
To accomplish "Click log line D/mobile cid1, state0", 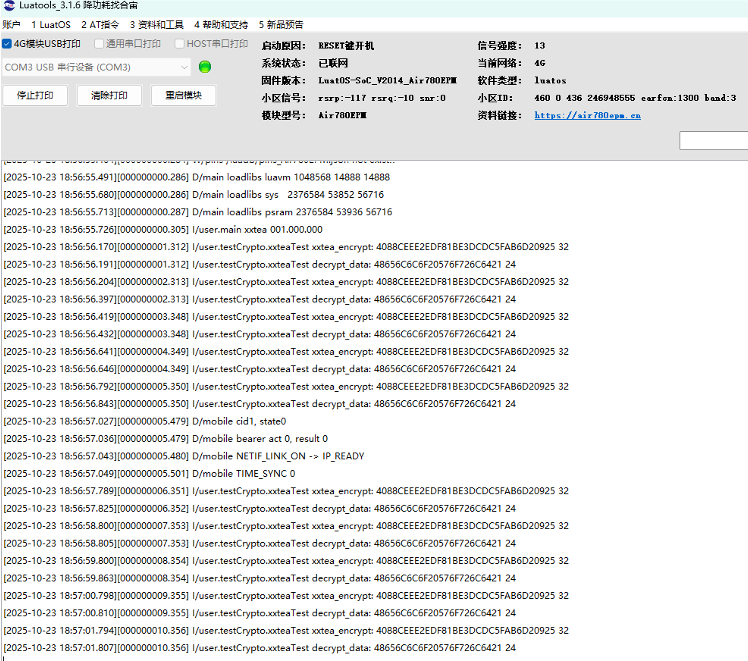I will pyautogui.click(x=145, y=422).
